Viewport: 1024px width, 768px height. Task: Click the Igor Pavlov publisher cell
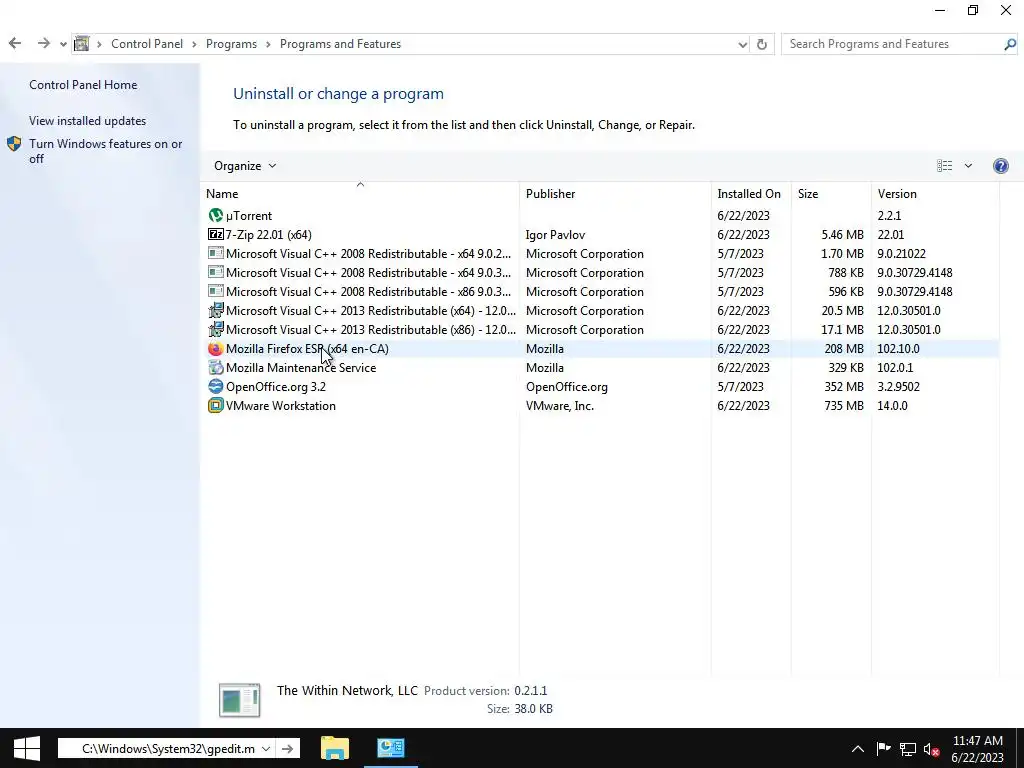(555, 234)
